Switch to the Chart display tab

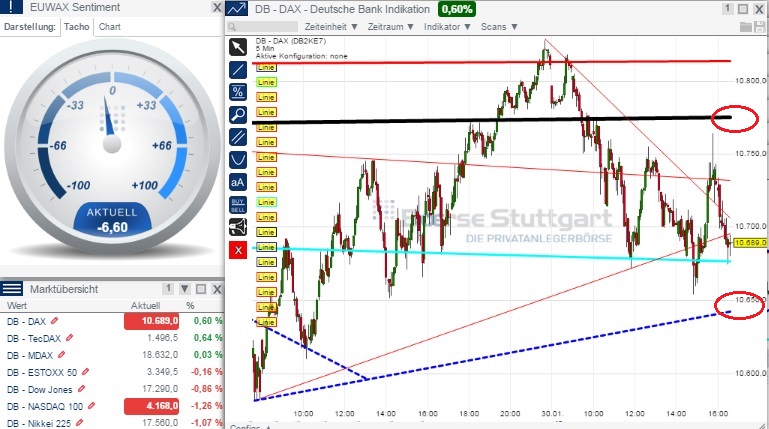(110, 27)
